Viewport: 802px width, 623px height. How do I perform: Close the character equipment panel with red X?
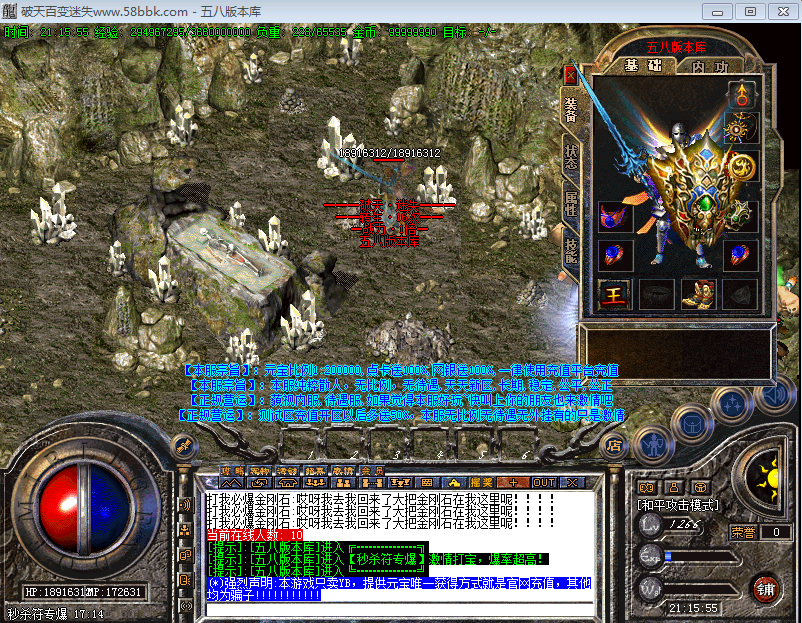click(570, 77)
